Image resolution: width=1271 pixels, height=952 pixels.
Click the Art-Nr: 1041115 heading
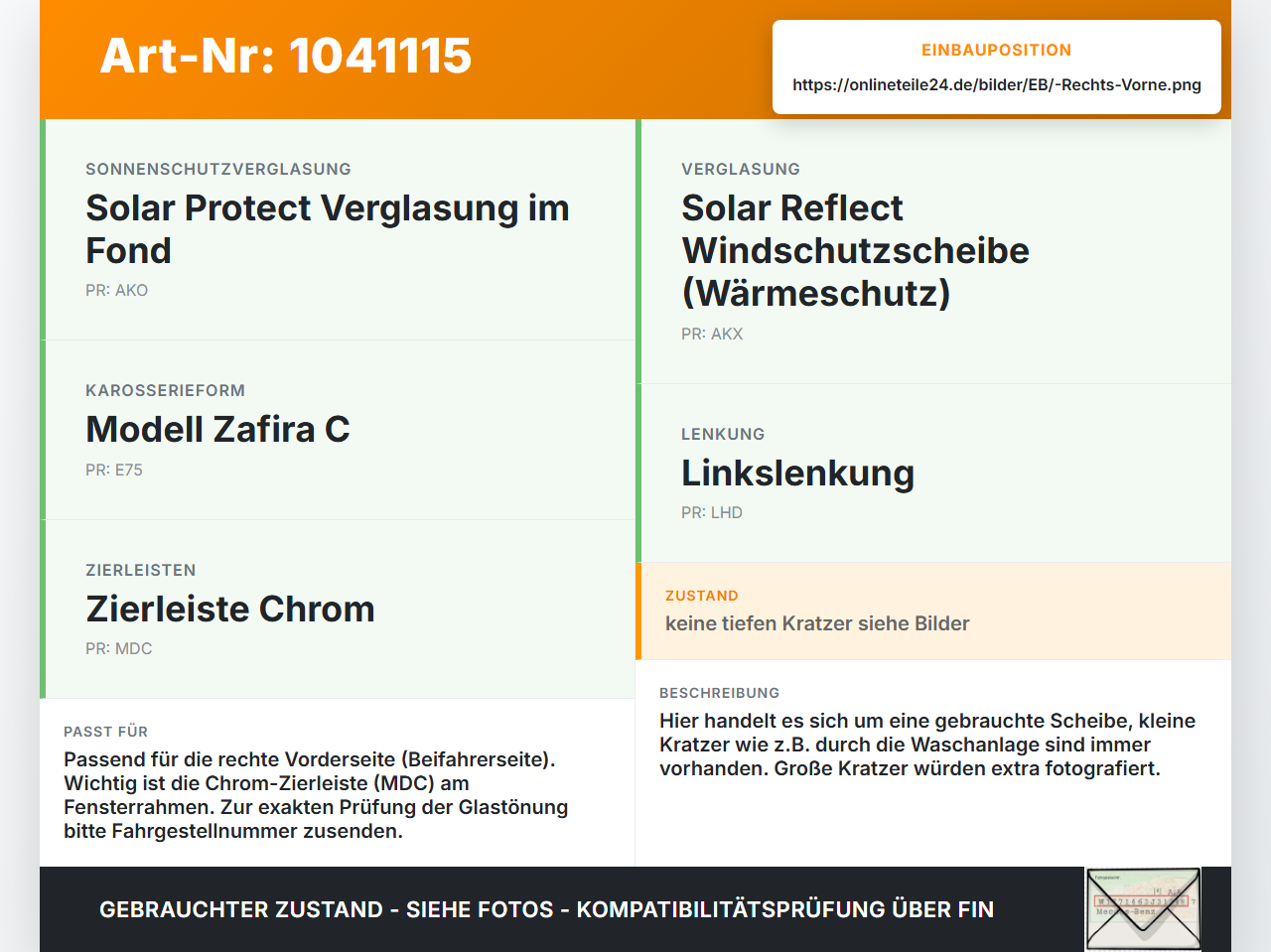(x=286, y=56)
